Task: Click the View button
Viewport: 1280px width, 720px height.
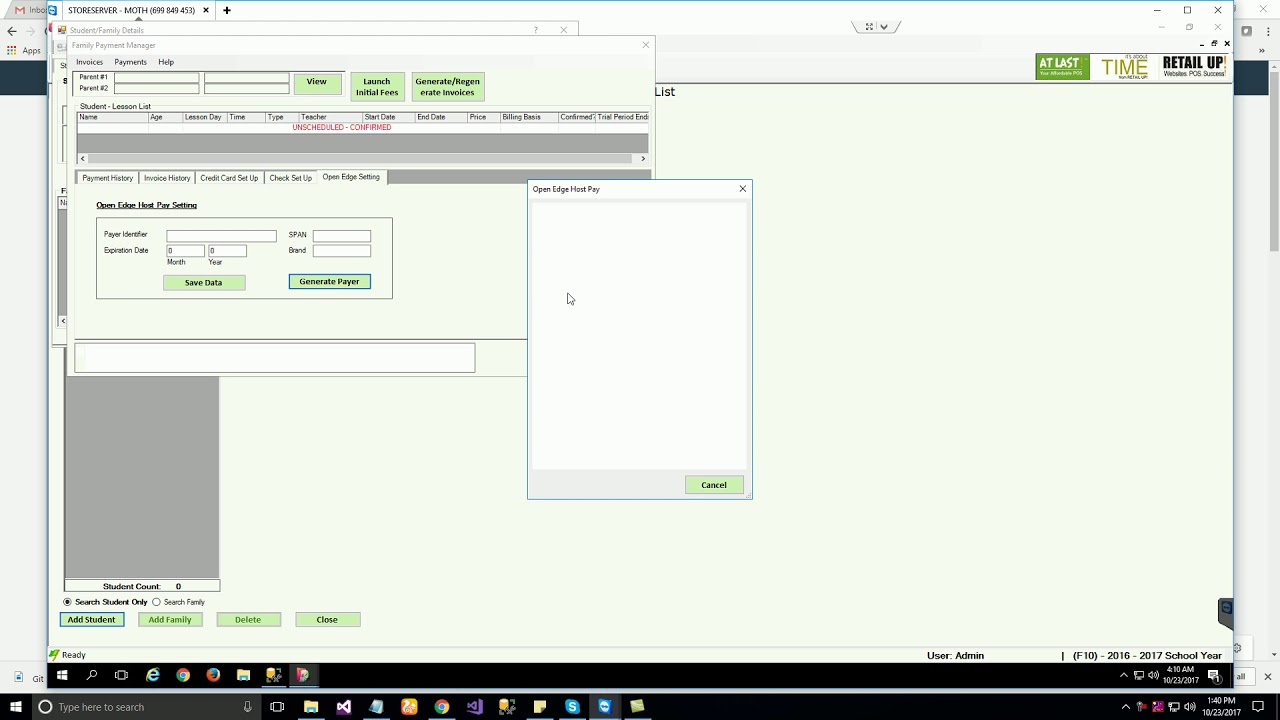Action: [x=316, y=82]
